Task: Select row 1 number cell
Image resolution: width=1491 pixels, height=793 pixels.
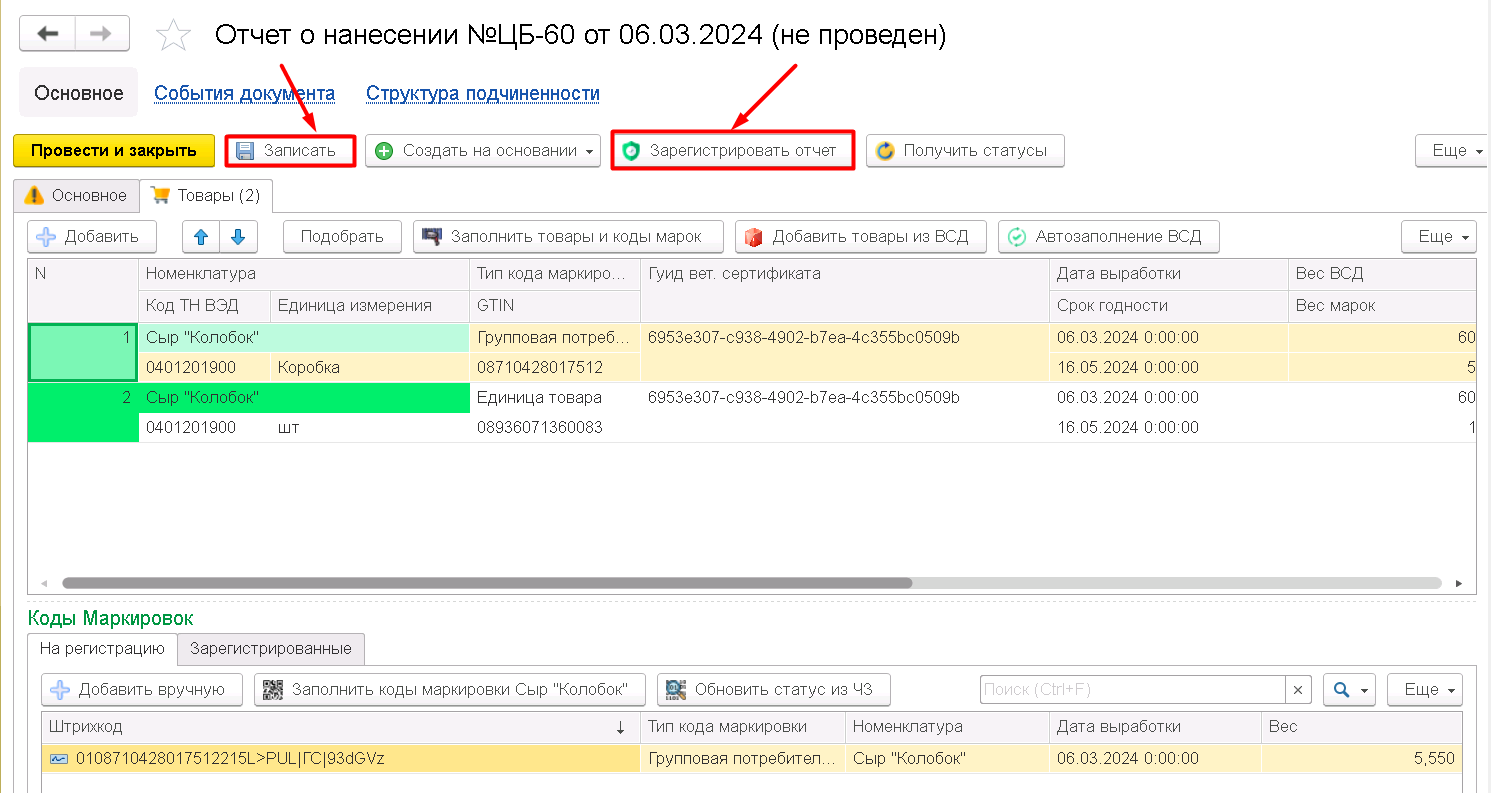Action: [83, 352]
